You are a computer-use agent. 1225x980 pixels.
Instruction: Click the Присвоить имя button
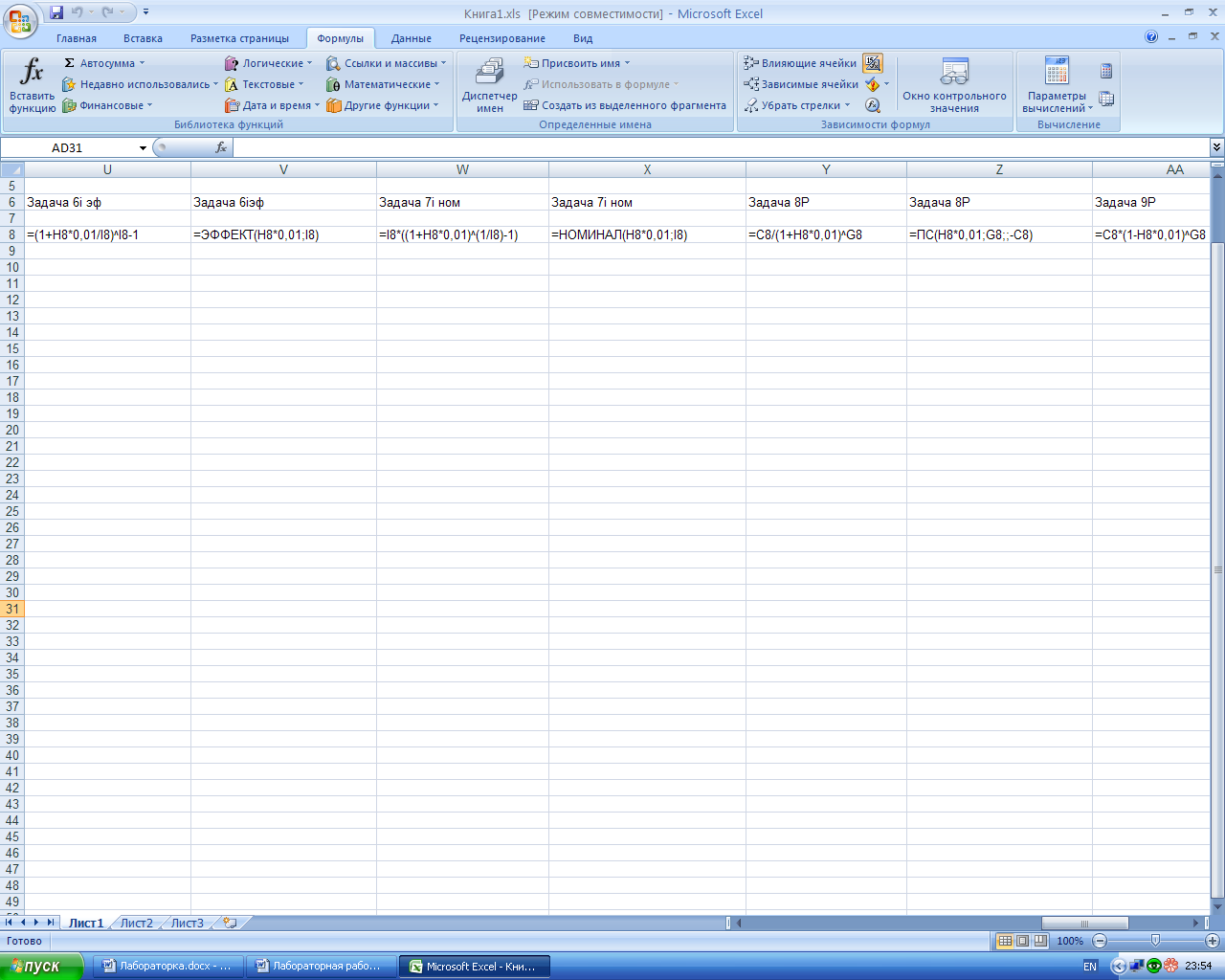[576, 63]
